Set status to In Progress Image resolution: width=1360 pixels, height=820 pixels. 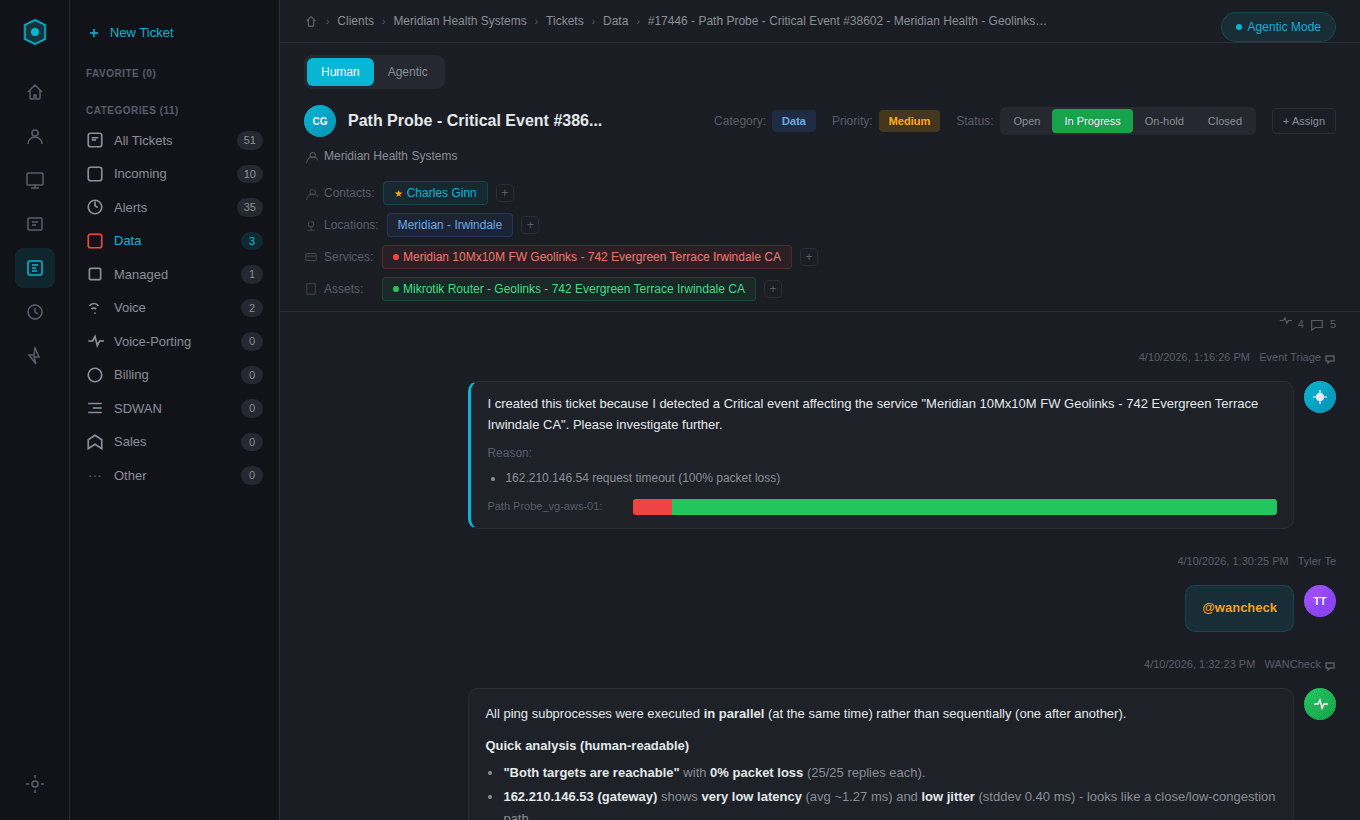click(1092, 121)
